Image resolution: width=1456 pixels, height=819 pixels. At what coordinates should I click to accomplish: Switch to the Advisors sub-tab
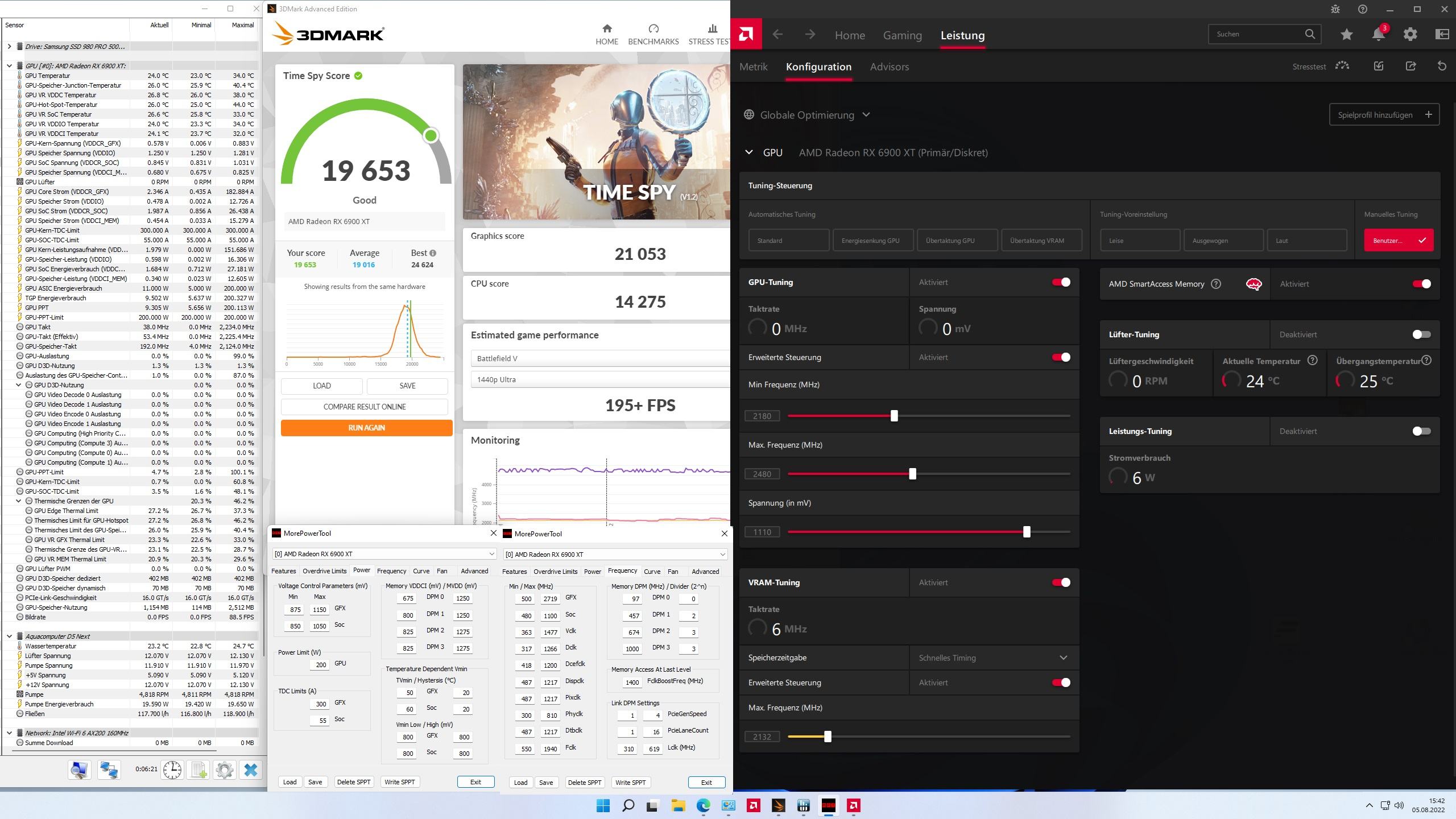pos(890,67)
